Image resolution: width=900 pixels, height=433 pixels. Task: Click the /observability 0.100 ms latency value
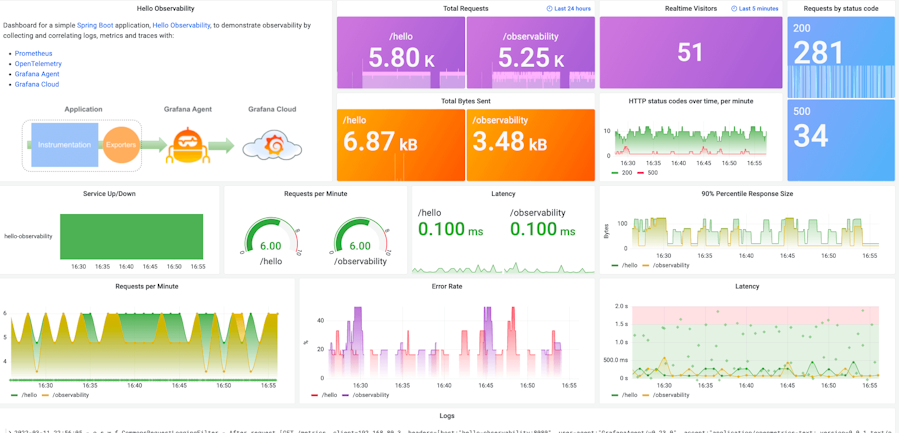[x=542, y=230]
